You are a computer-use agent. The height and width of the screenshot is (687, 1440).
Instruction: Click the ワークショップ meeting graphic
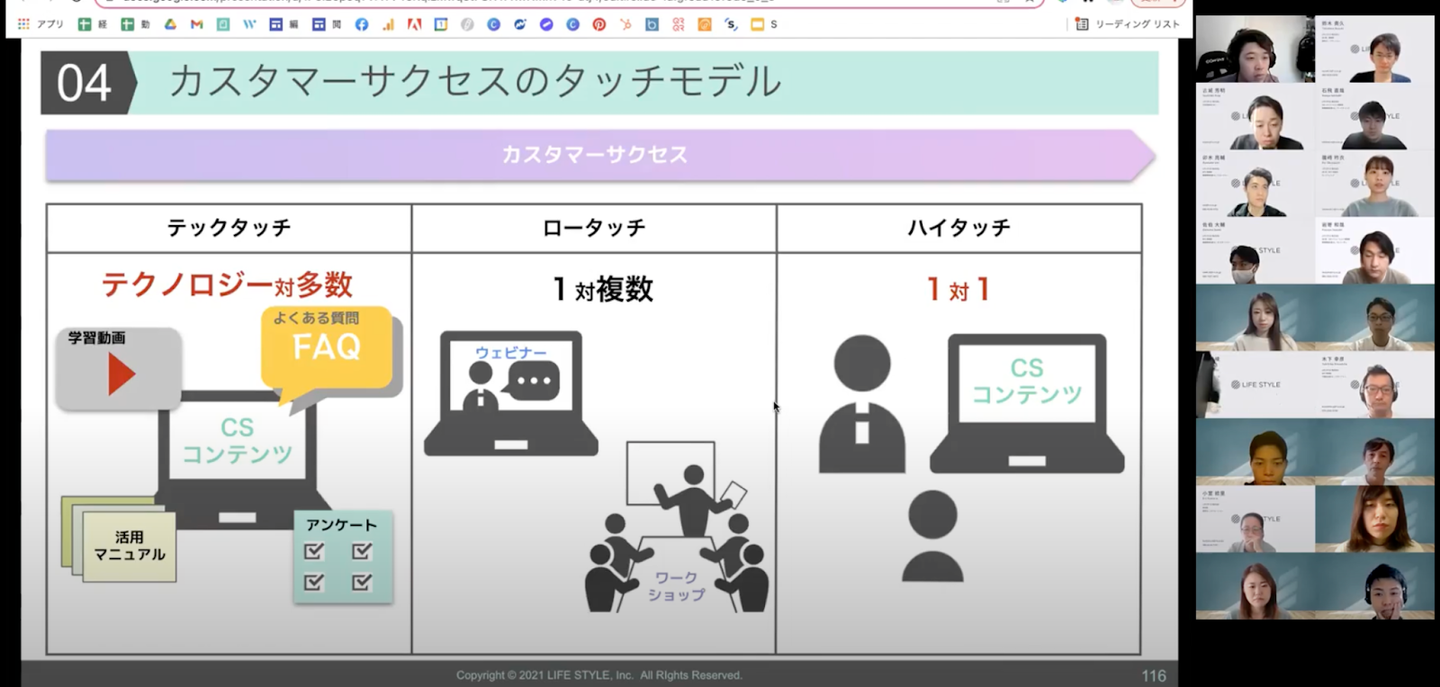677,526
